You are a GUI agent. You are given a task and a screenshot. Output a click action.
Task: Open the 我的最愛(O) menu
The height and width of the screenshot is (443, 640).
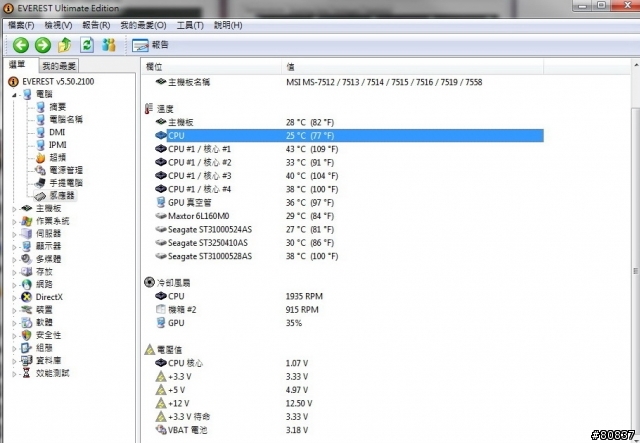click(143, 25)
